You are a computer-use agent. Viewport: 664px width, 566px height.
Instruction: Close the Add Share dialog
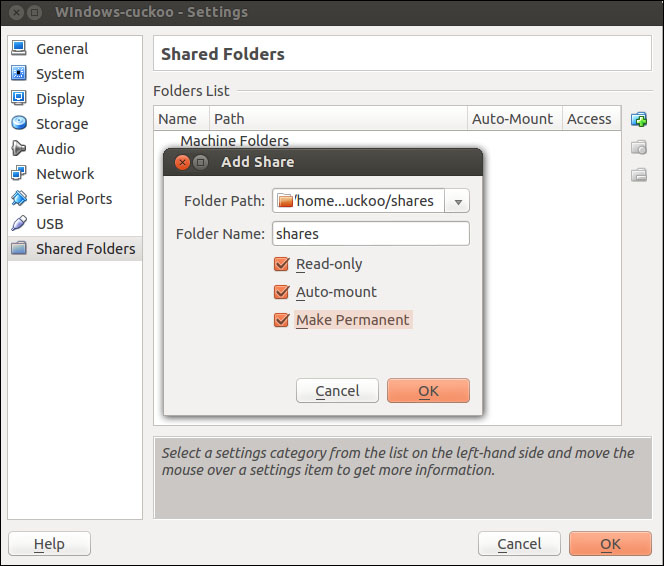[x=182, y=162]
